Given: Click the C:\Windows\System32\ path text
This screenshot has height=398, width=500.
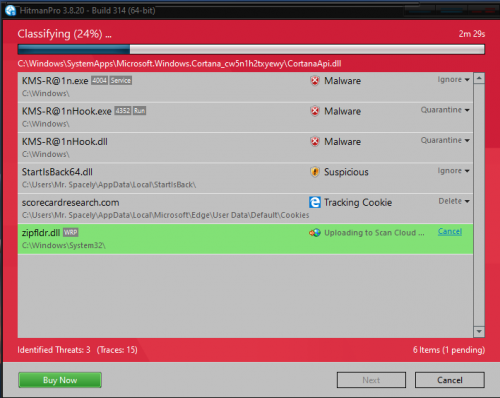Looking at the screenshot, I should 63,245.
